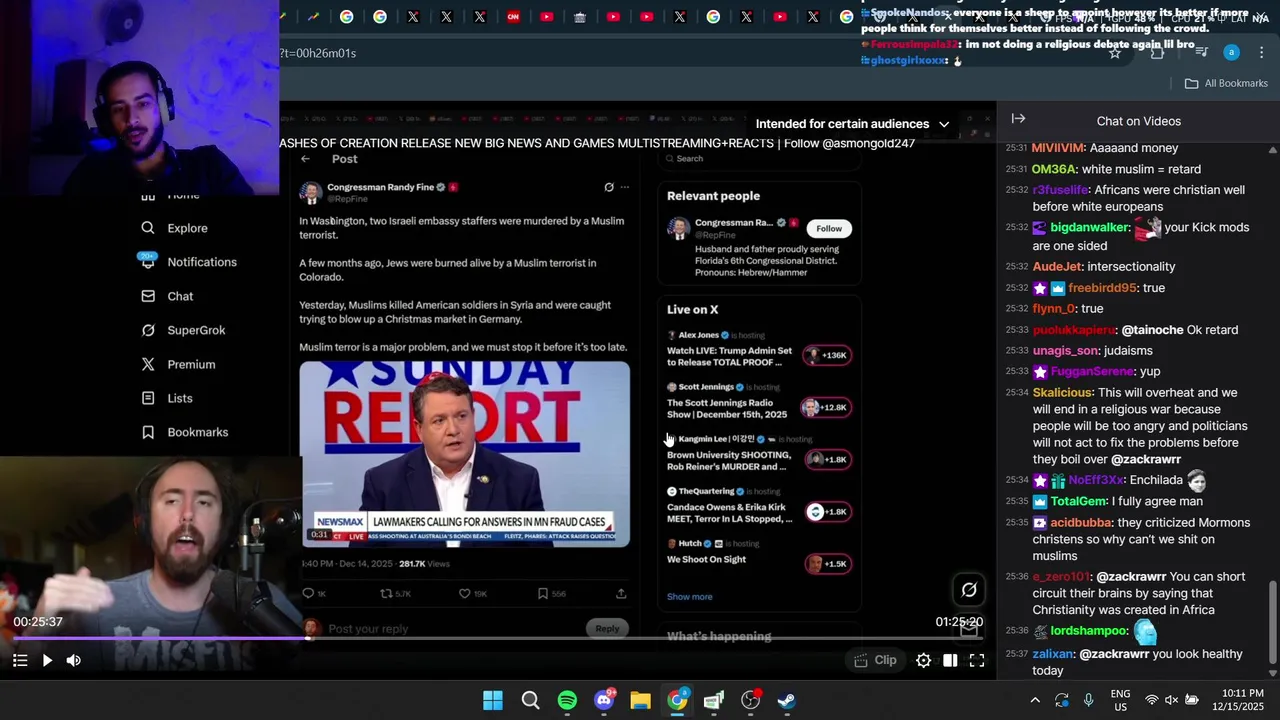Follow Congressman Randy Fine
The width and height of the screenshot is (1280, 720).
[829, 228]
